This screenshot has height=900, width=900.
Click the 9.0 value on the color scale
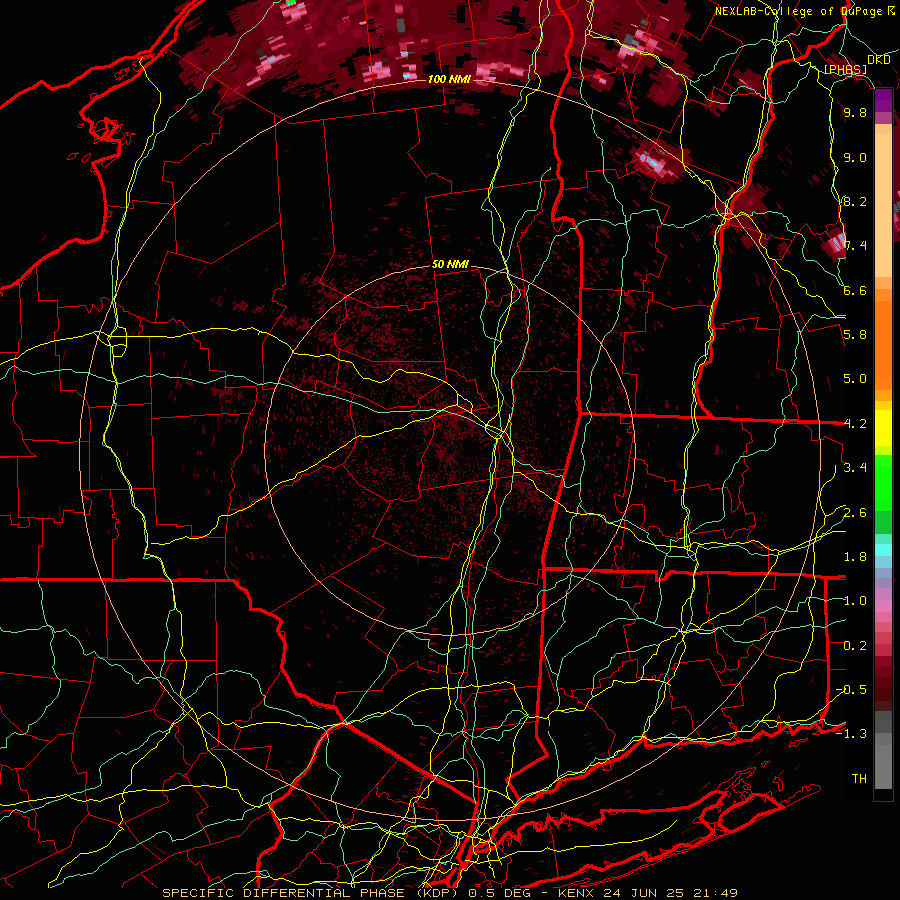coord(855,157)
